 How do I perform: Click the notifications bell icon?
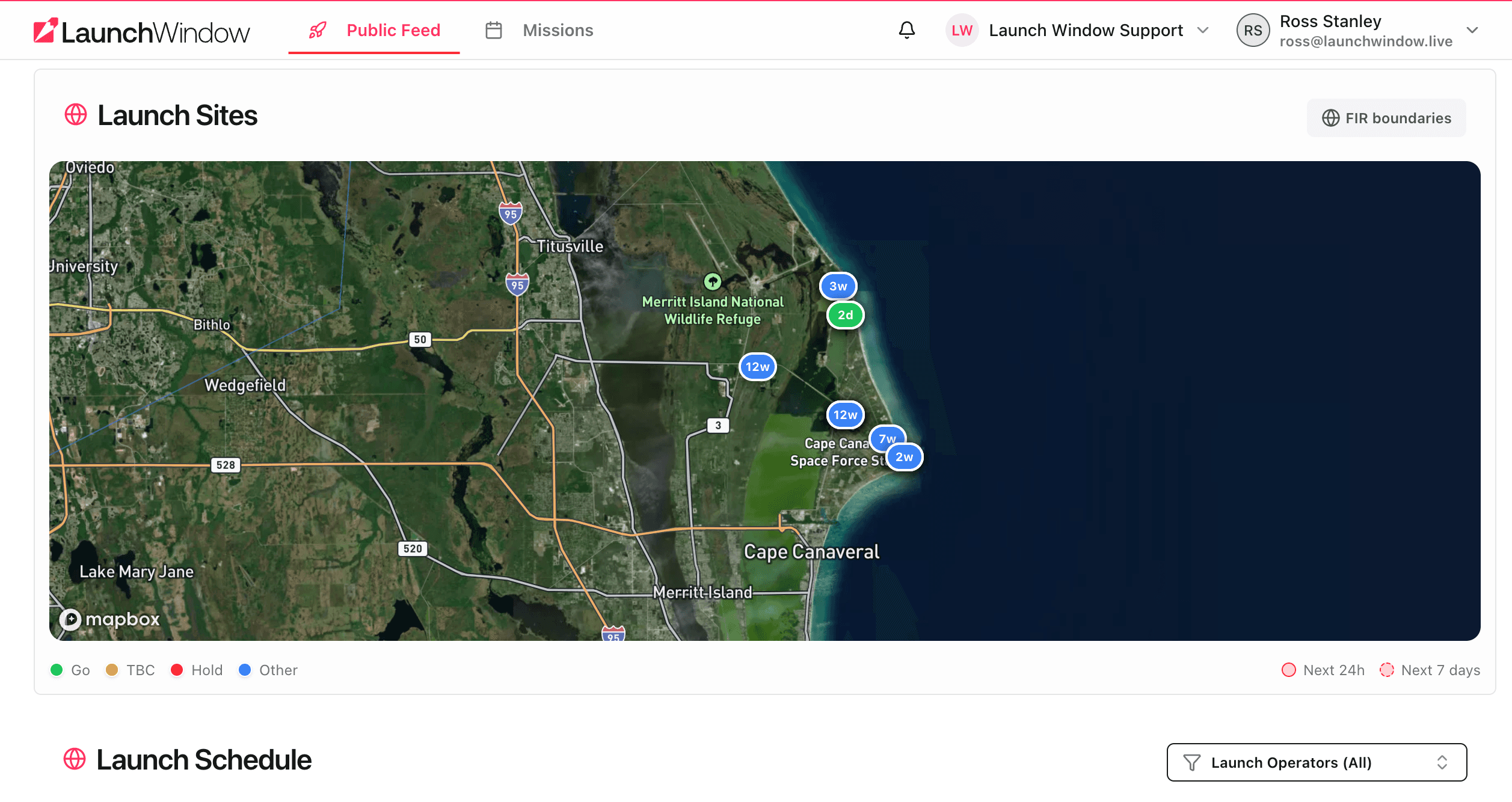906,30
